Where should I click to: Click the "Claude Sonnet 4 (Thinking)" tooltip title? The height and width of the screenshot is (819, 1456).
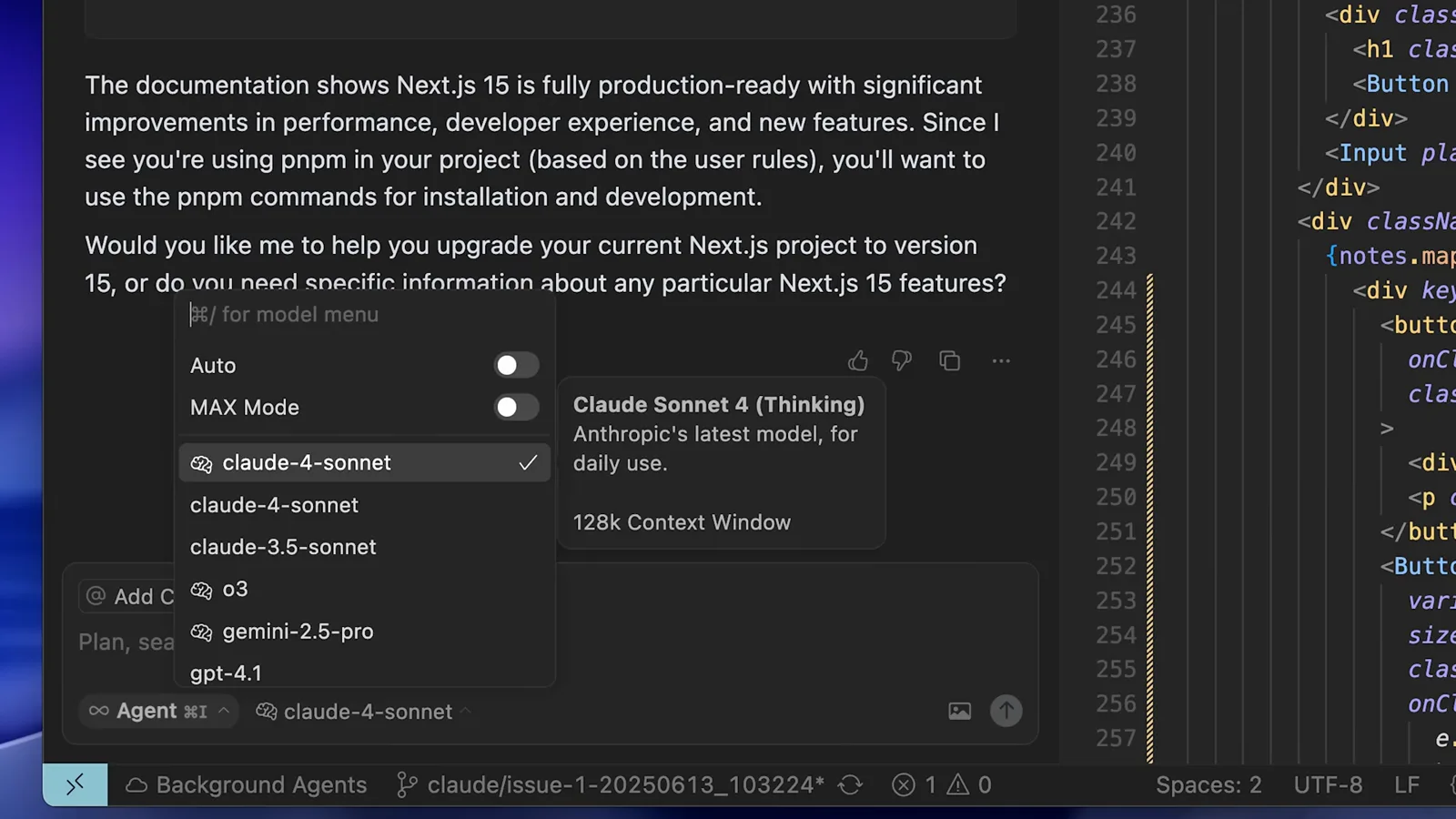pyautogui.click(x=719, y=405)
